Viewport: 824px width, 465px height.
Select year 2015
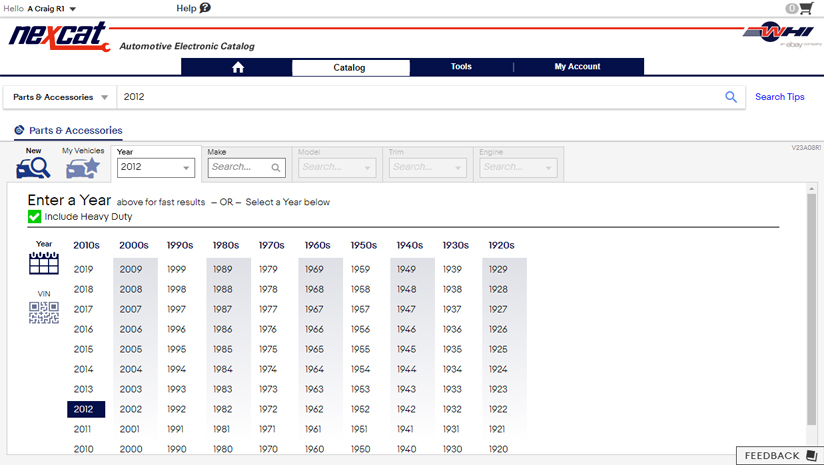[x=83, y=349]
